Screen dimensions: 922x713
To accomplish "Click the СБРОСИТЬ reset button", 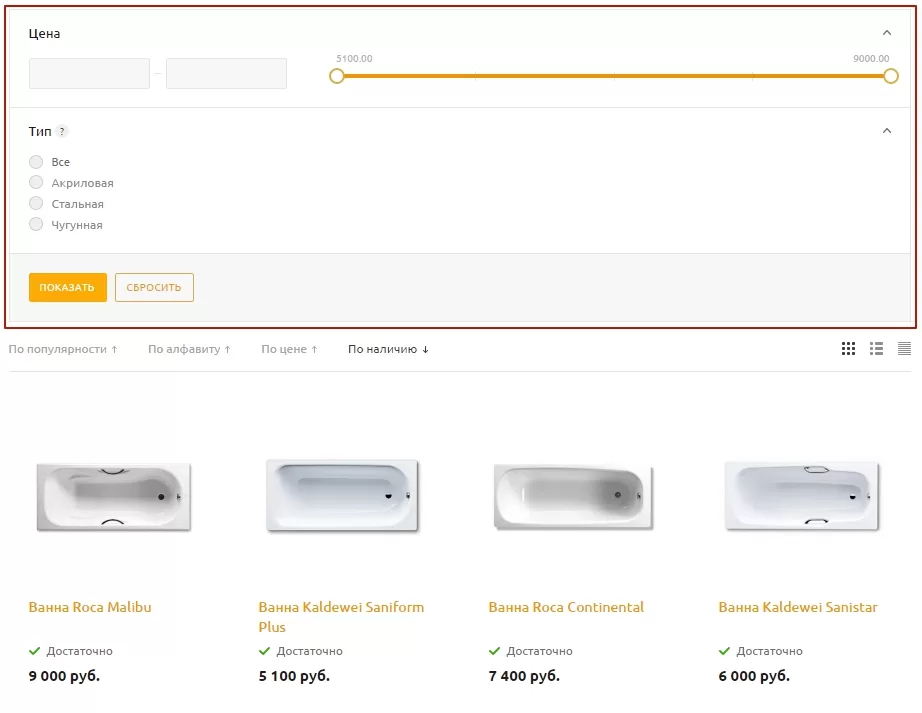I will [154, 287].
